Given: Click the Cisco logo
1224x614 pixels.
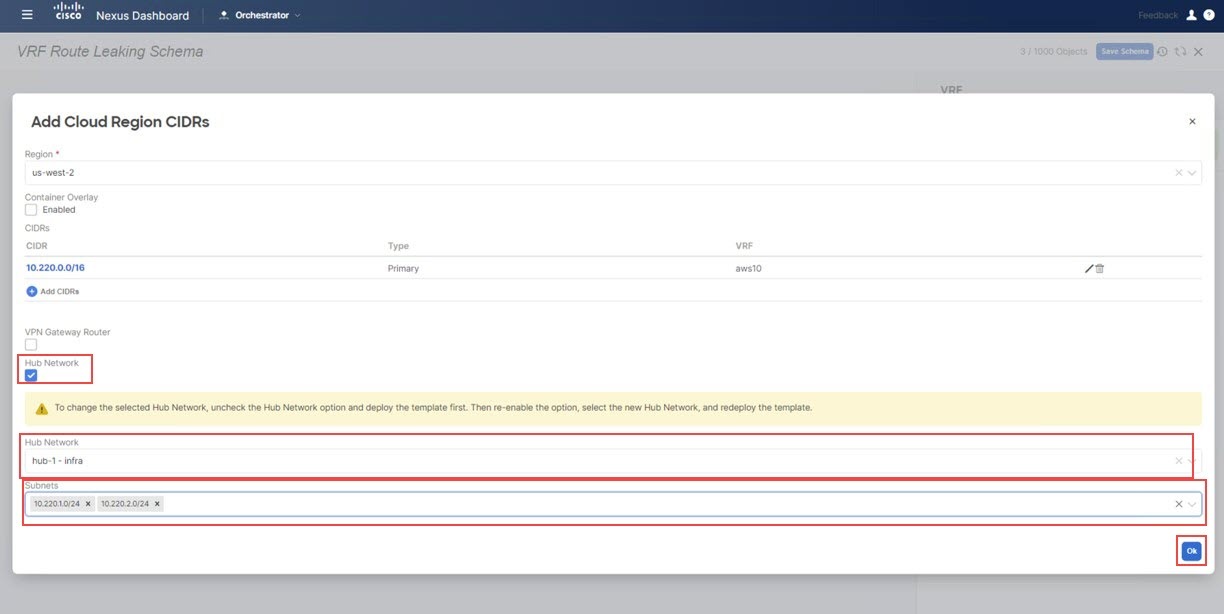Looking at the screenshot, I should 70,14.
